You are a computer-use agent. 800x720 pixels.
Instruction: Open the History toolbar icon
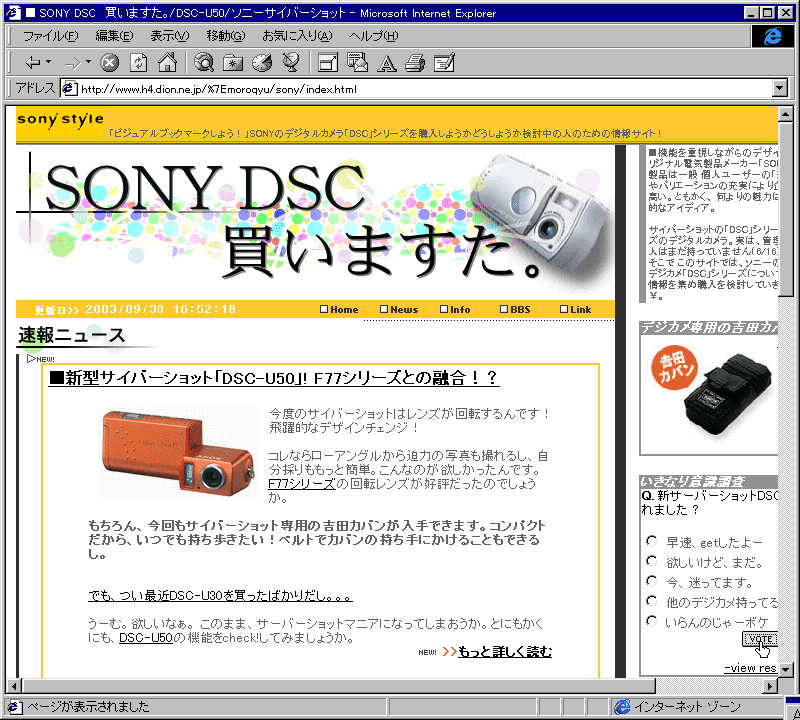pos(262,63)
